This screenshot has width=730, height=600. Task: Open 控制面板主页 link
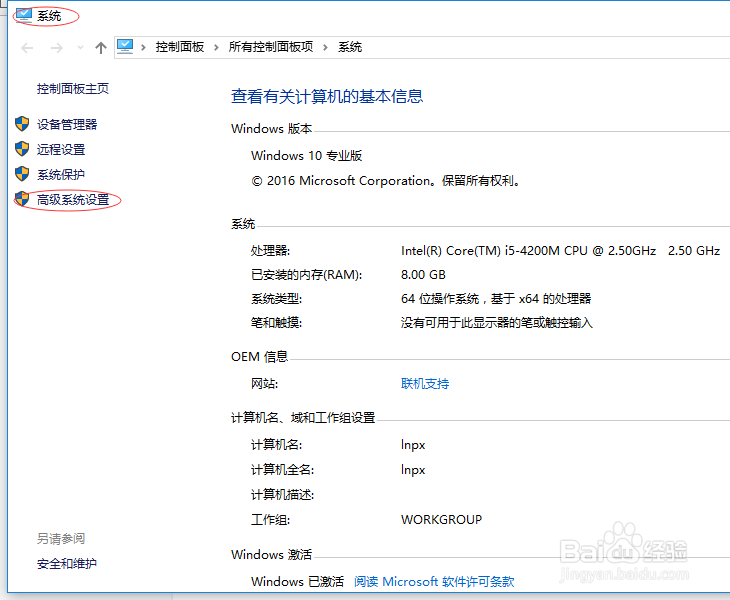(x=73, y=88)
